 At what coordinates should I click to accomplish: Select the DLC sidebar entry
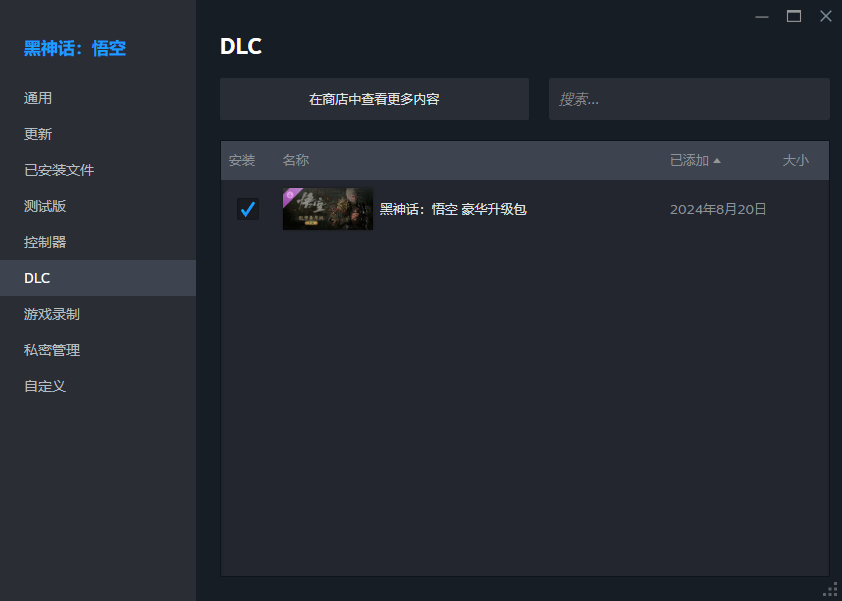pos(98,278)
